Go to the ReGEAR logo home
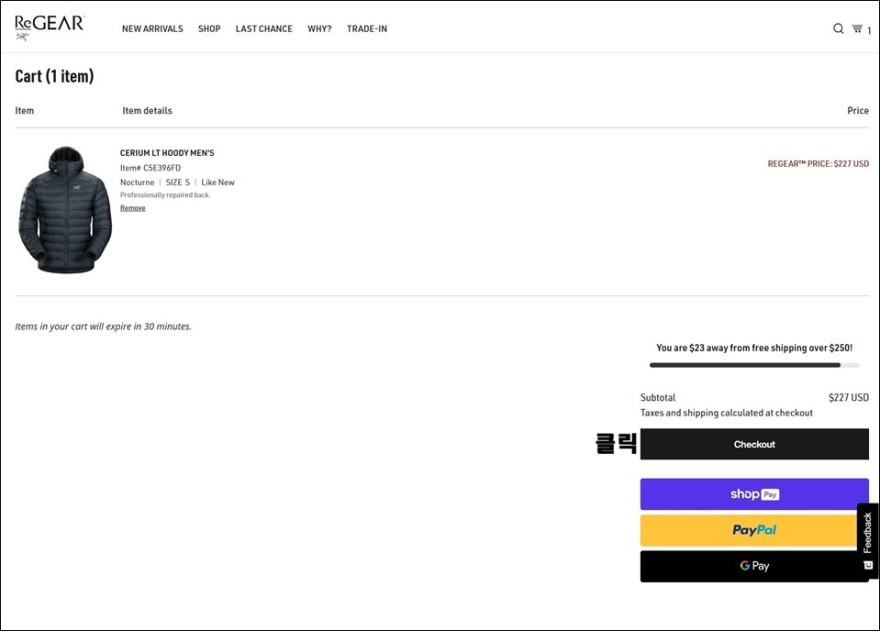 pyautogui.click(x=49, y=27)
